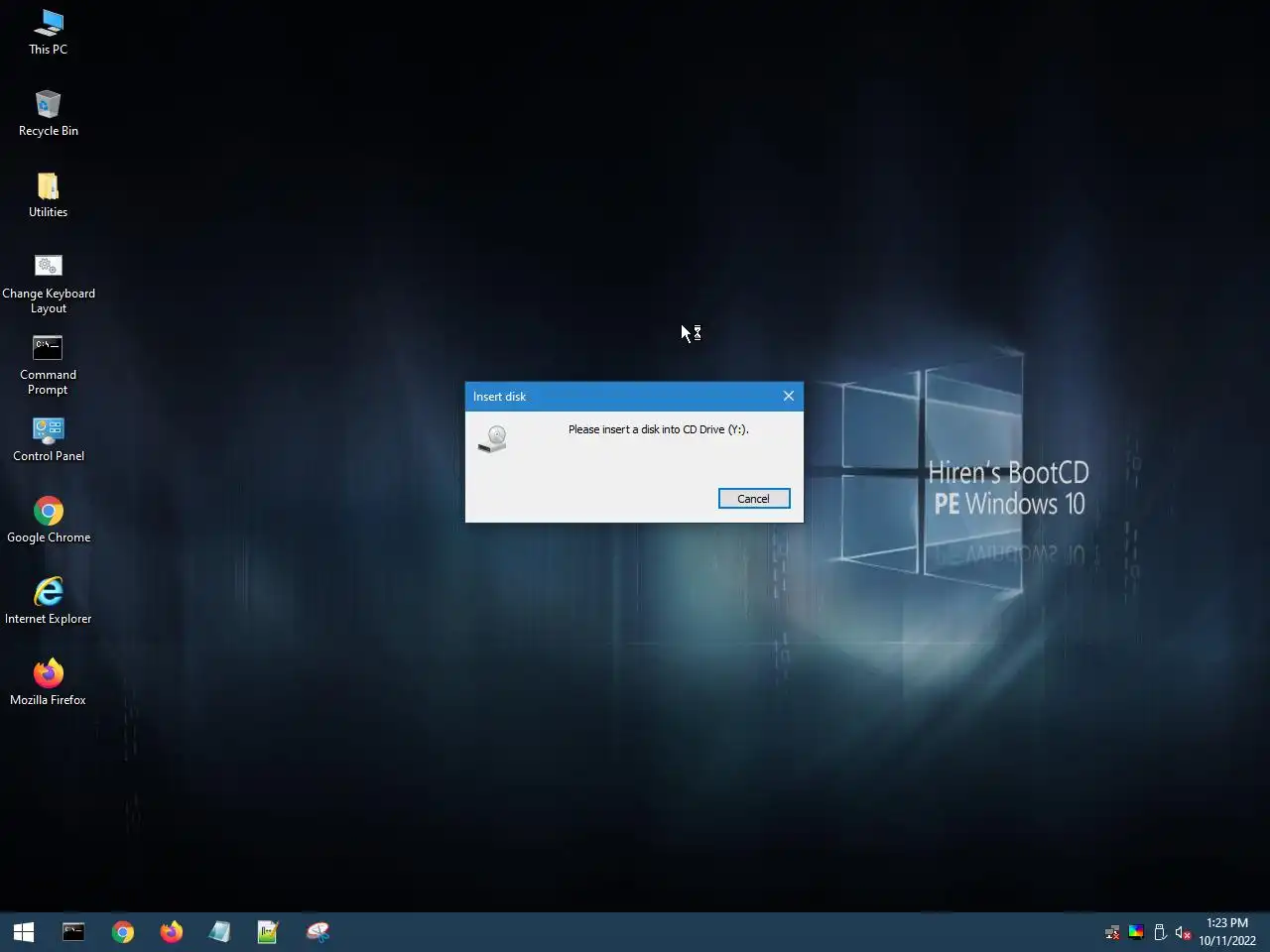Image resolution: width=1270 pixels, height=952 pixels.
Task: Launch Chrome from the taskbar
Action: tap(123, 932)
